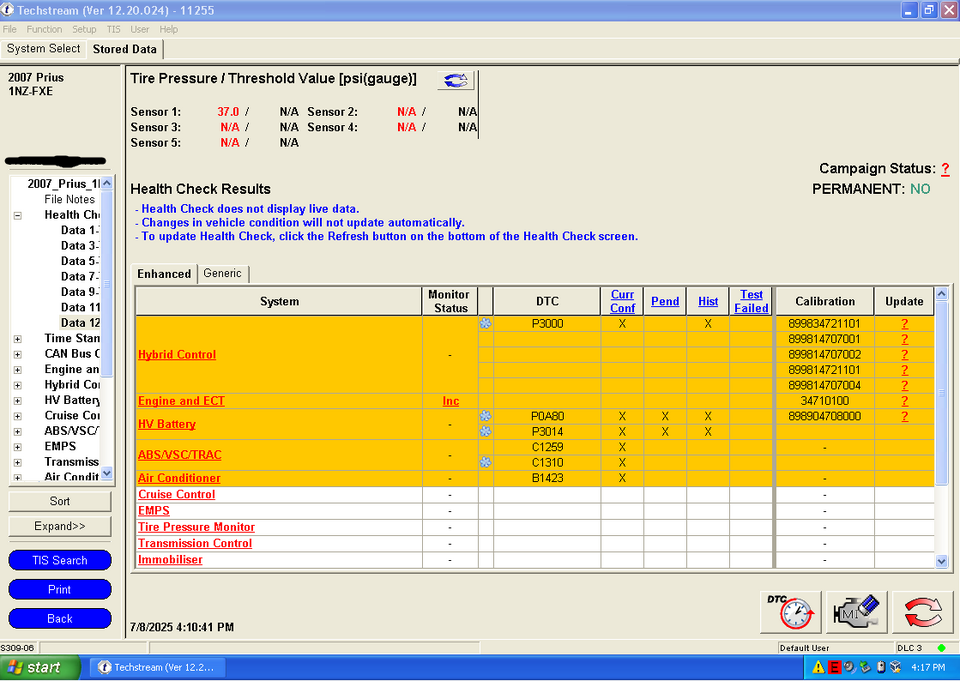
Task: Open the Function menu
Action: [44, 29]
